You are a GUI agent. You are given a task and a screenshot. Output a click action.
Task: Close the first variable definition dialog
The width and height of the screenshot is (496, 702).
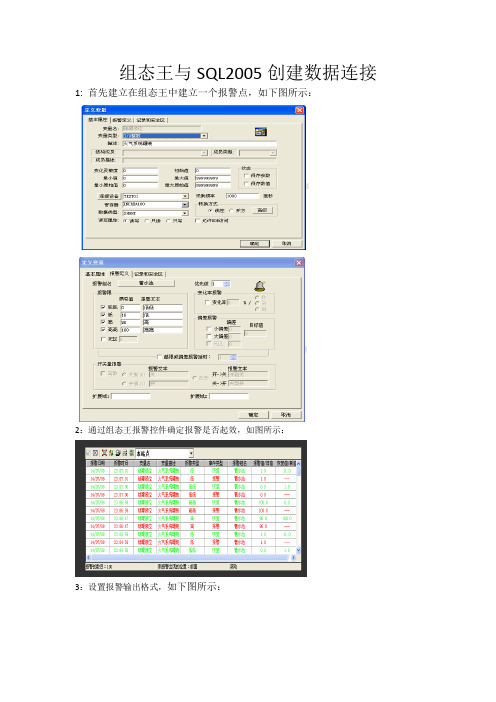point(299,110)
